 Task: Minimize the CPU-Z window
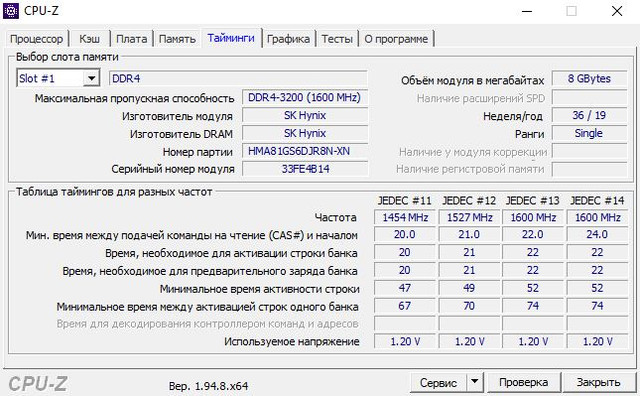point(527,11)
